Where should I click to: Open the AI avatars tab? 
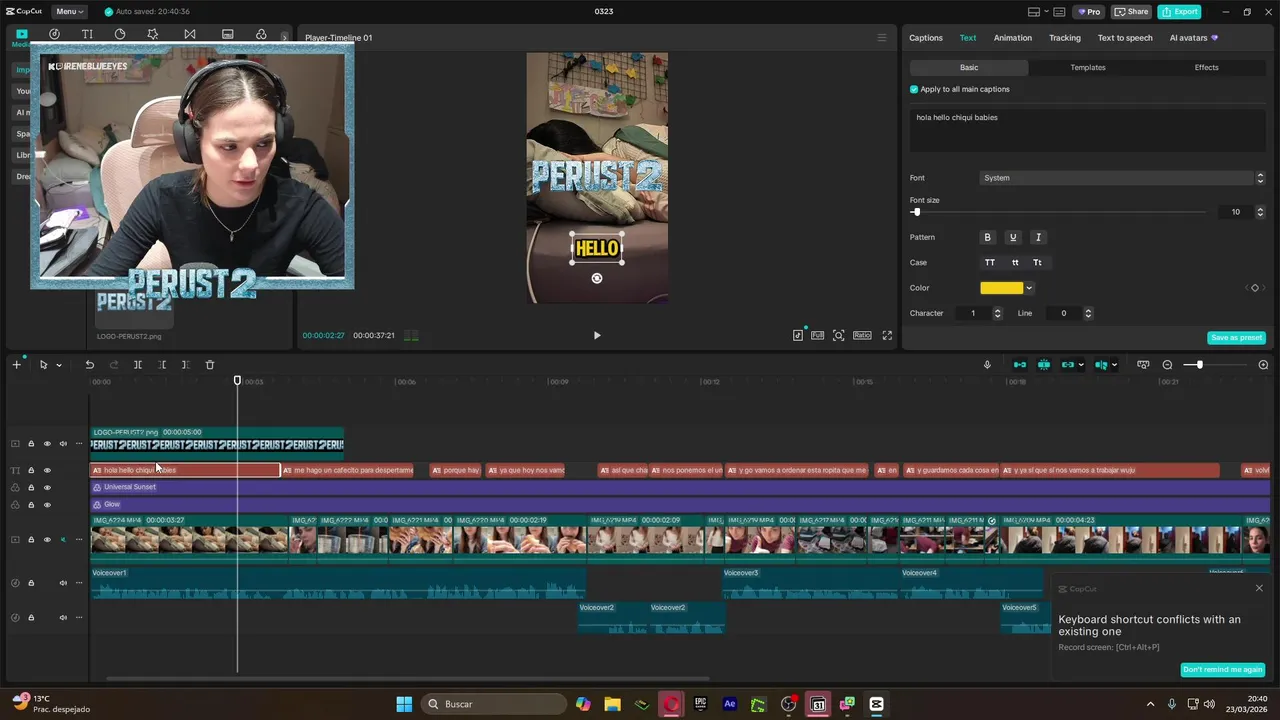(1194, 38)
